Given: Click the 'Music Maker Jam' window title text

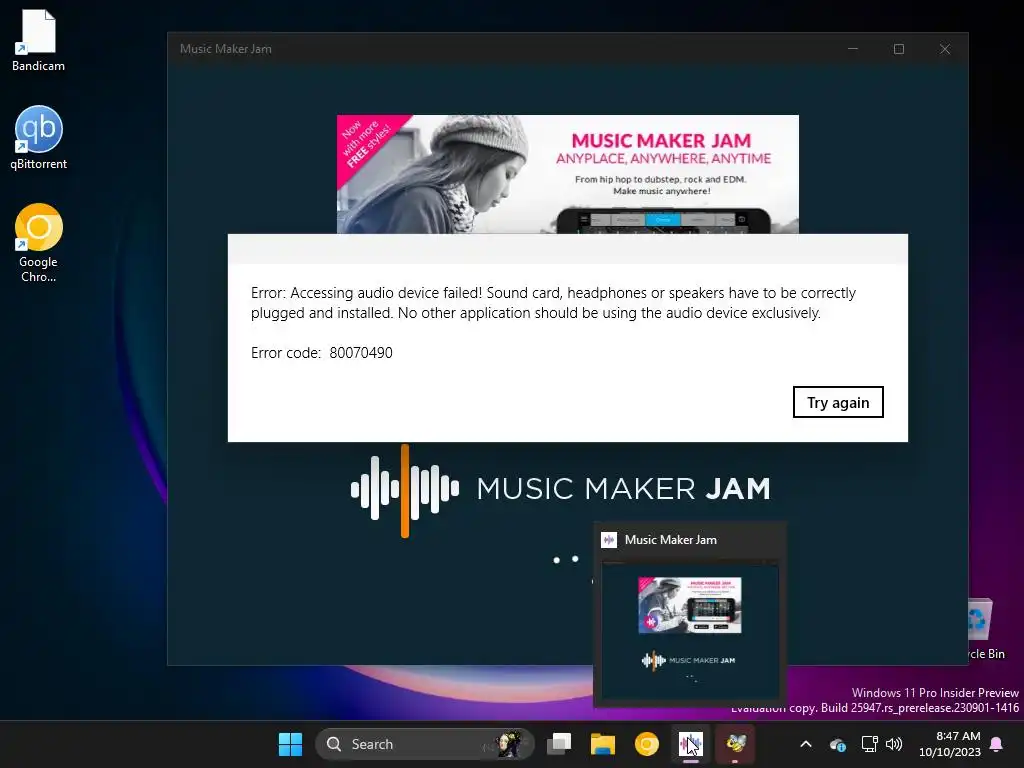Looking at the screenshot, I should coord(225,49).
